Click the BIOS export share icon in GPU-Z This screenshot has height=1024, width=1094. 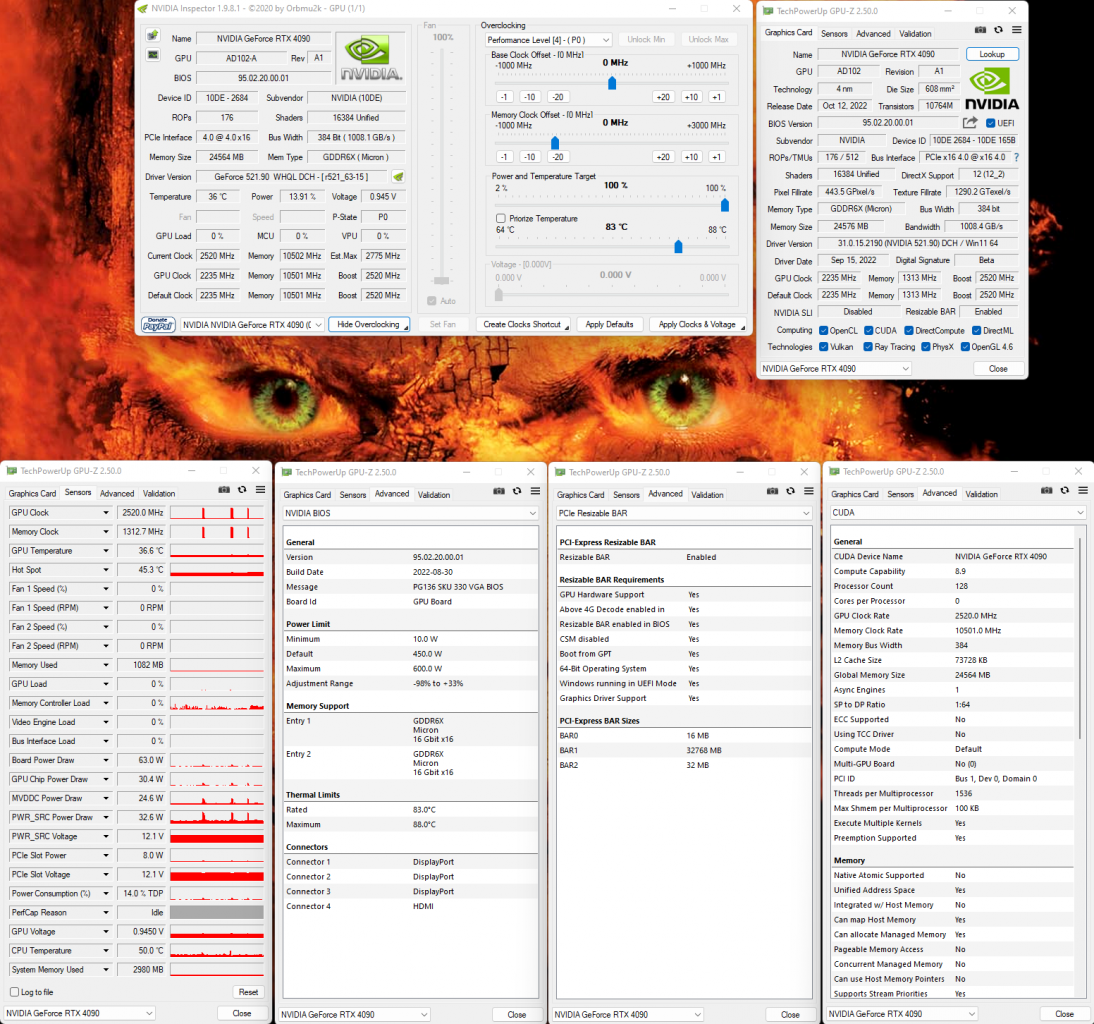[970, 123]
